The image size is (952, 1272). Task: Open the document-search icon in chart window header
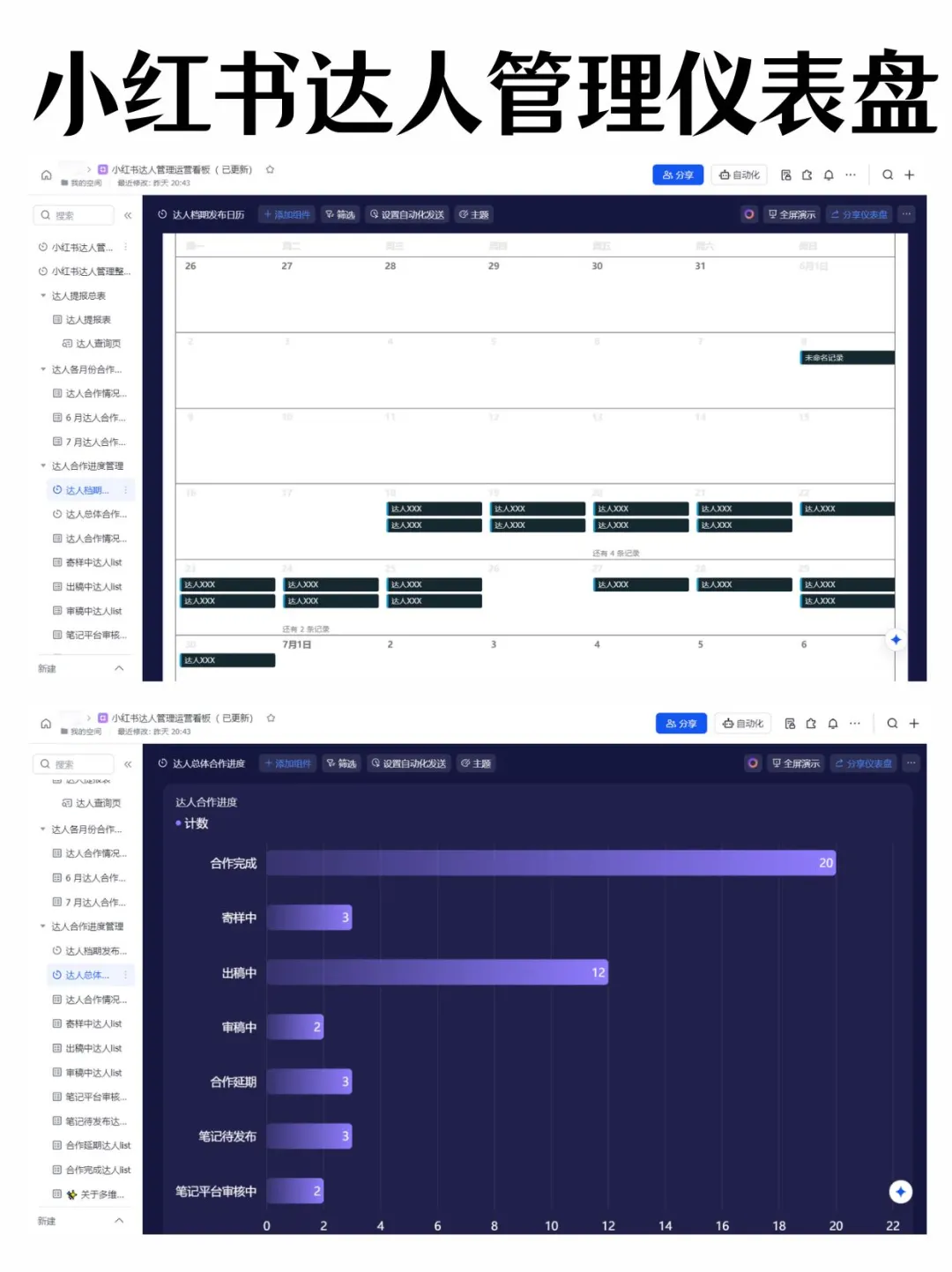coord(791,724)
